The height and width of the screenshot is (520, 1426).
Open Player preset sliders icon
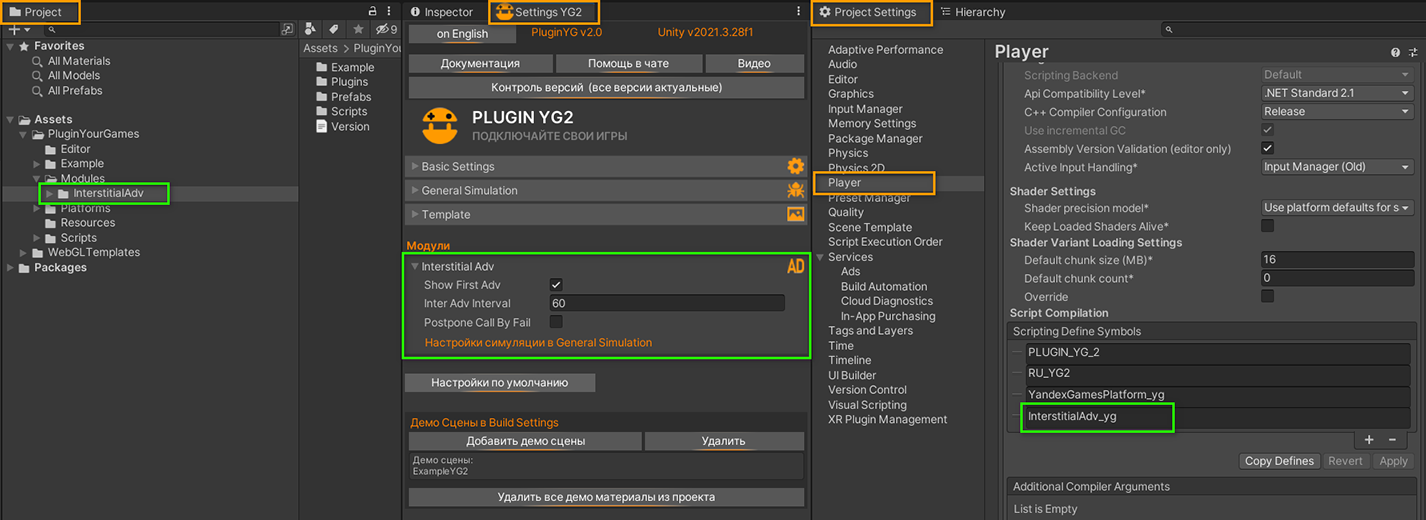point(1411,52)
